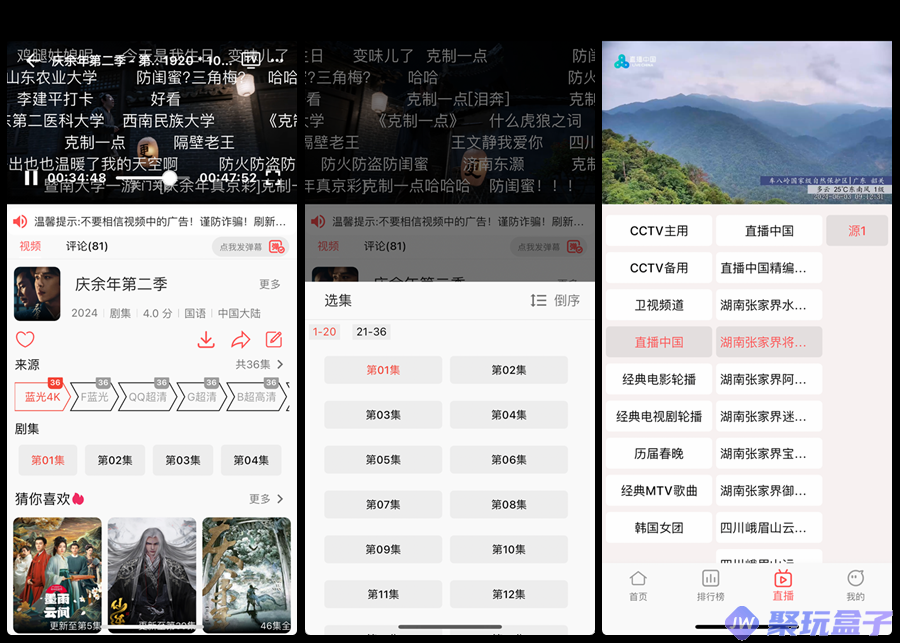Screen dimensions: 900x643
Task: Open the 湖南张家界水 channel
Action: [769, 305]
